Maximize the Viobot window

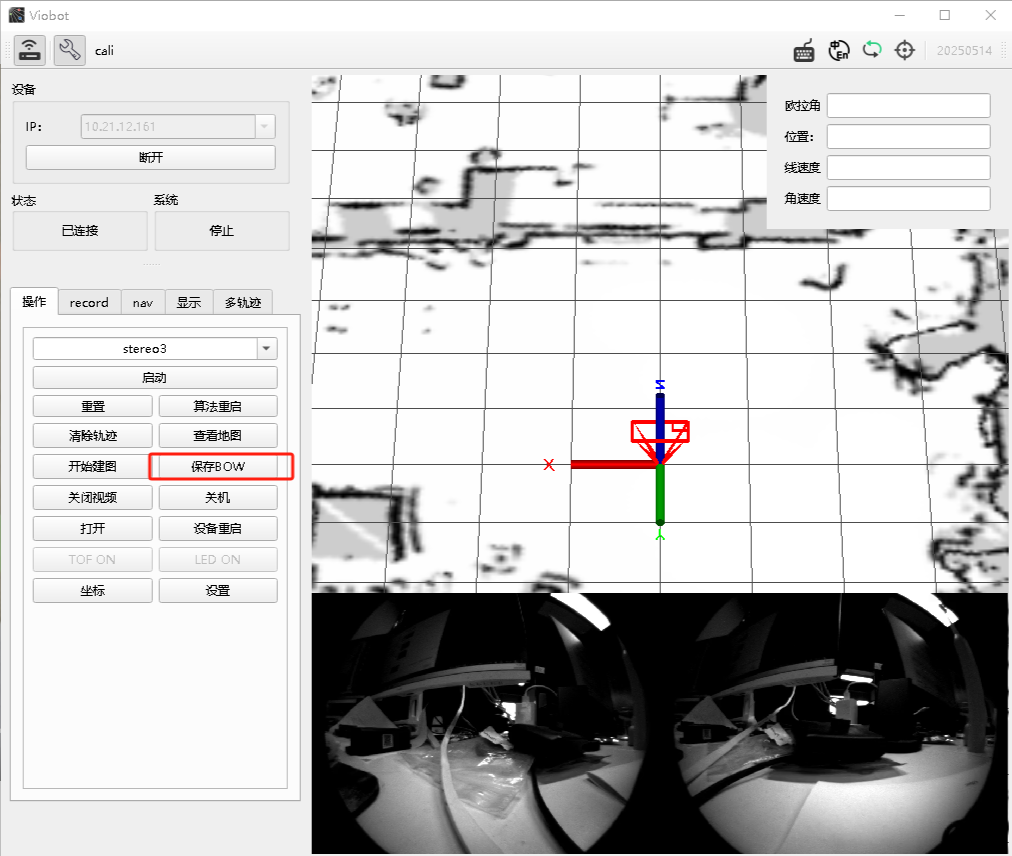[x=945, y=15]
